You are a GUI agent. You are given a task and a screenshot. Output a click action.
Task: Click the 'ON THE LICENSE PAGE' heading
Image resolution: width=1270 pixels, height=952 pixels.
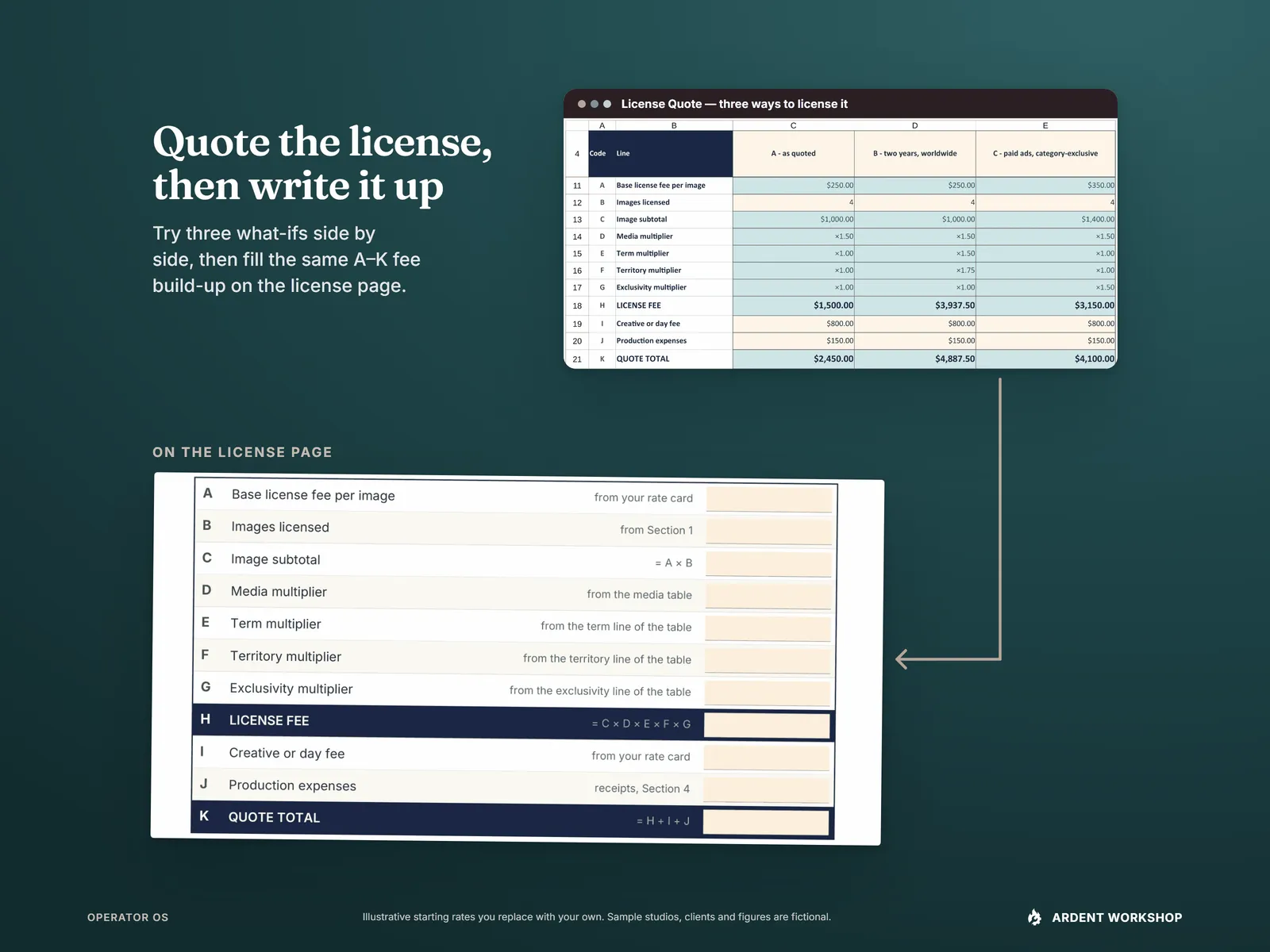pyautogui.click(x=242, y=452)
